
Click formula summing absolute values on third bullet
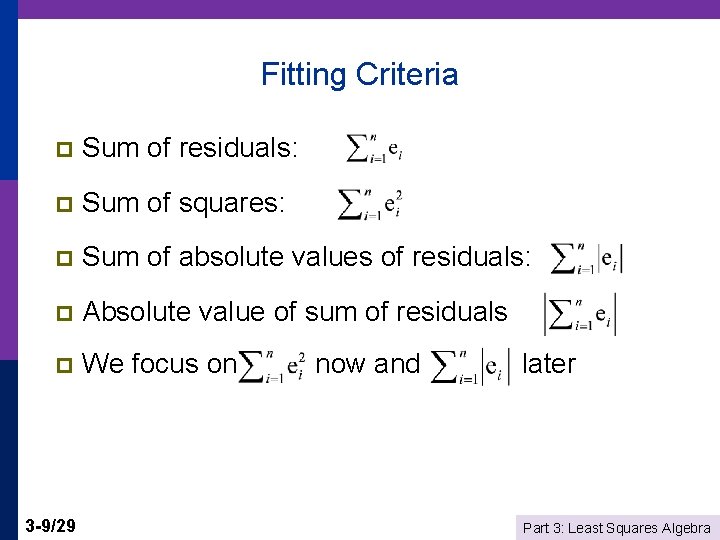tap(587, 258)
